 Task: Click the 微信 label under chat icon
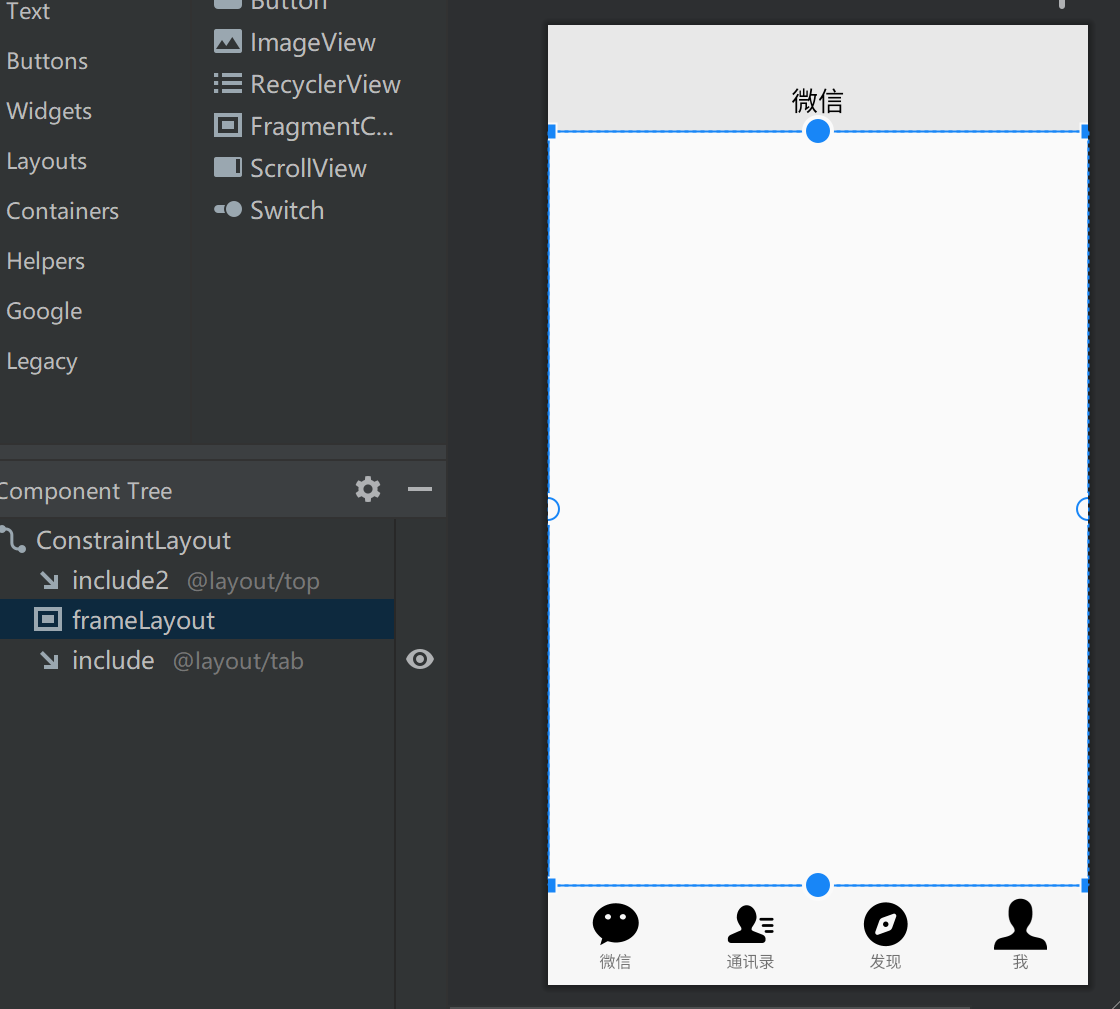point(616,962)
